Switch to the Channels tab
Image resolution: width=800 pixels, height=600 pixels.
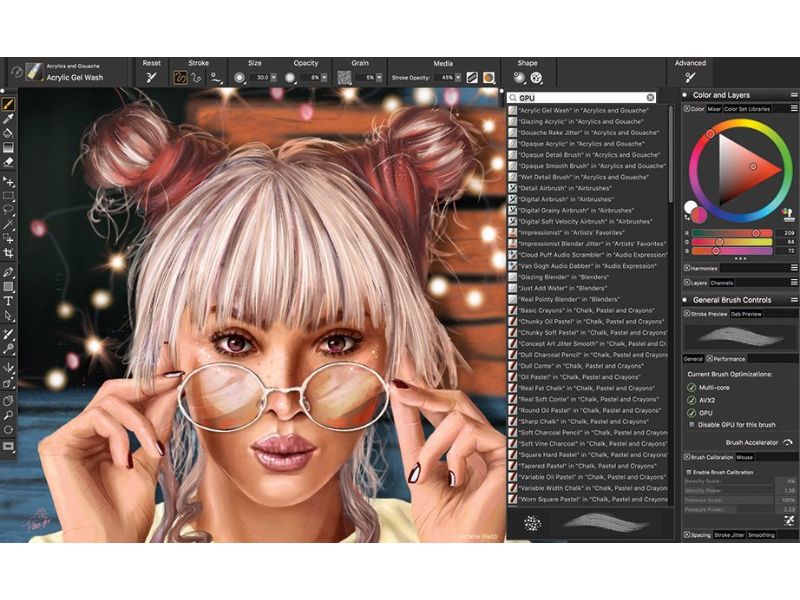pos(722,282)
